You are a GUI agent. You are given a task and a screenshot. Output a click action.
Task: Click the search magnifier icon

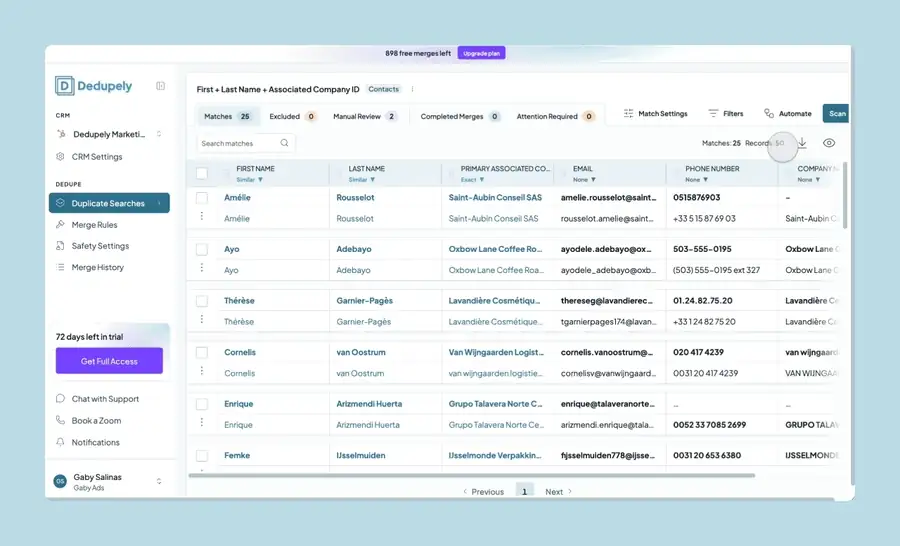[x=284, y=143]
